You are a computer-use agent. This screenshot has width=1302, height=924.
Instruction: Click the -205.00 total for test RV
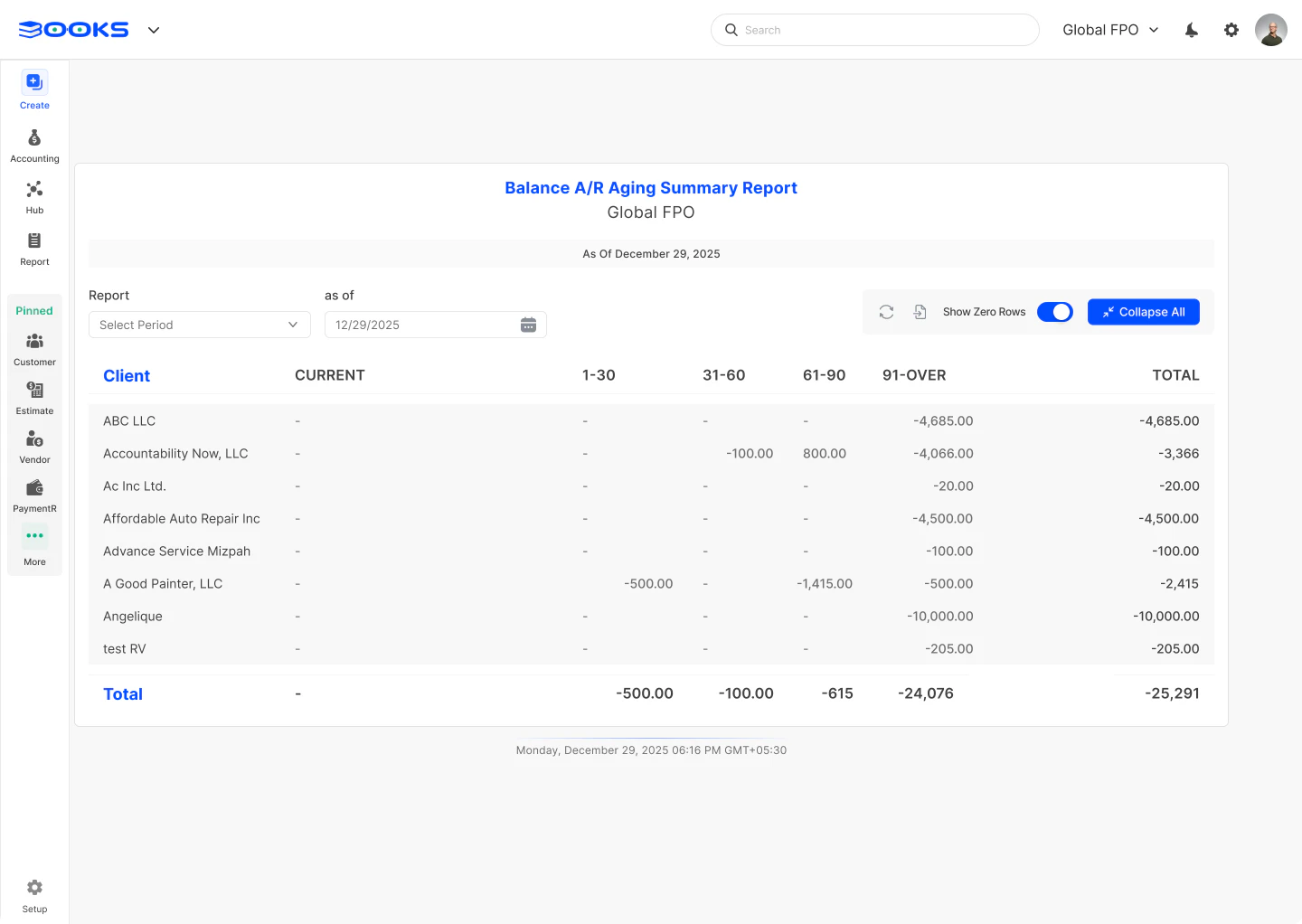1175,649
